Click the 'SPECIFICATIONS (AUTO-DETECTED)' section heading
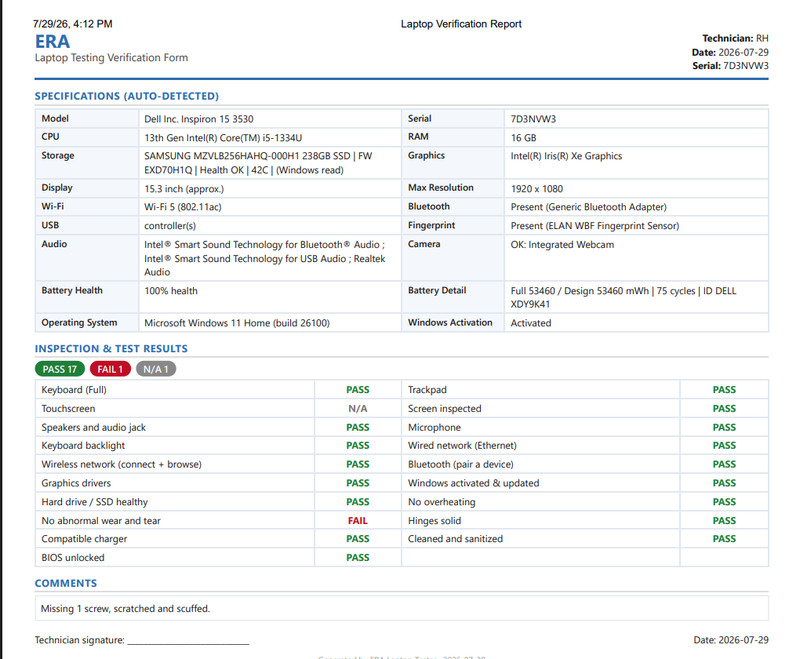Image resolution: width=800 pixels, height=659 pixels. (x=127, y=96)
